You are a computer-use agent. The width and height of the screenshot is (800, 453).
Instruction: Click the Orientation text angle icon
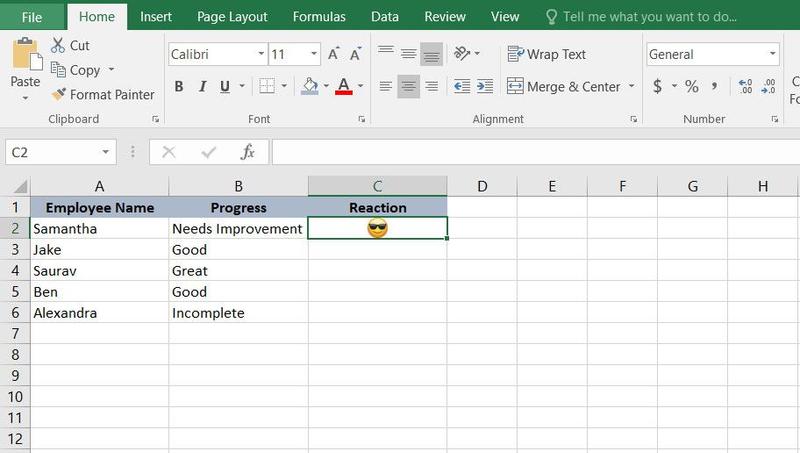coord(462,54)
